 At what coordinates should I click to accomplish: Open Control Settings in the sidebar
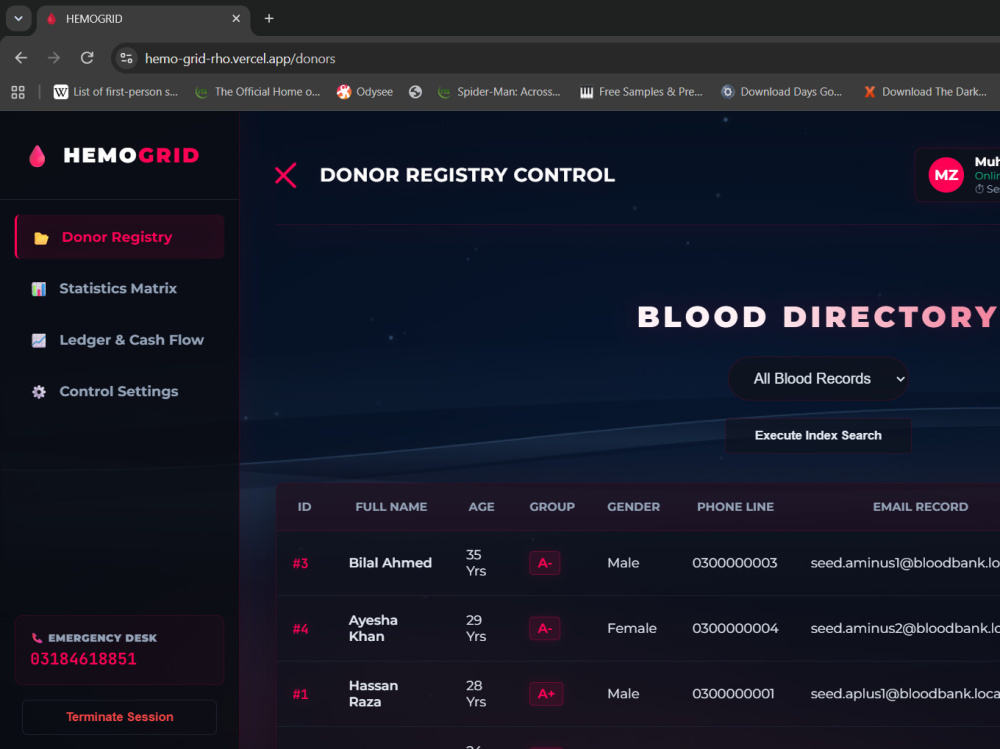tap(119, 391)
